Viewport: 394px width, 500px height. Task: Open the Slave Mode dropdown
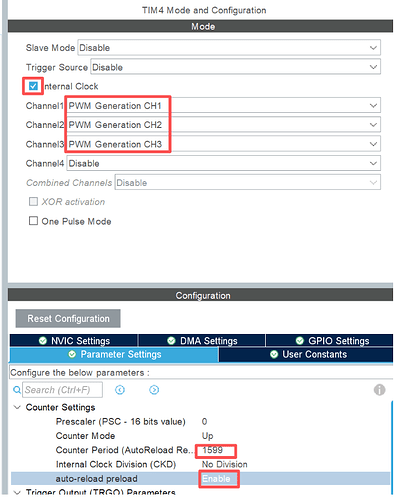229,48
